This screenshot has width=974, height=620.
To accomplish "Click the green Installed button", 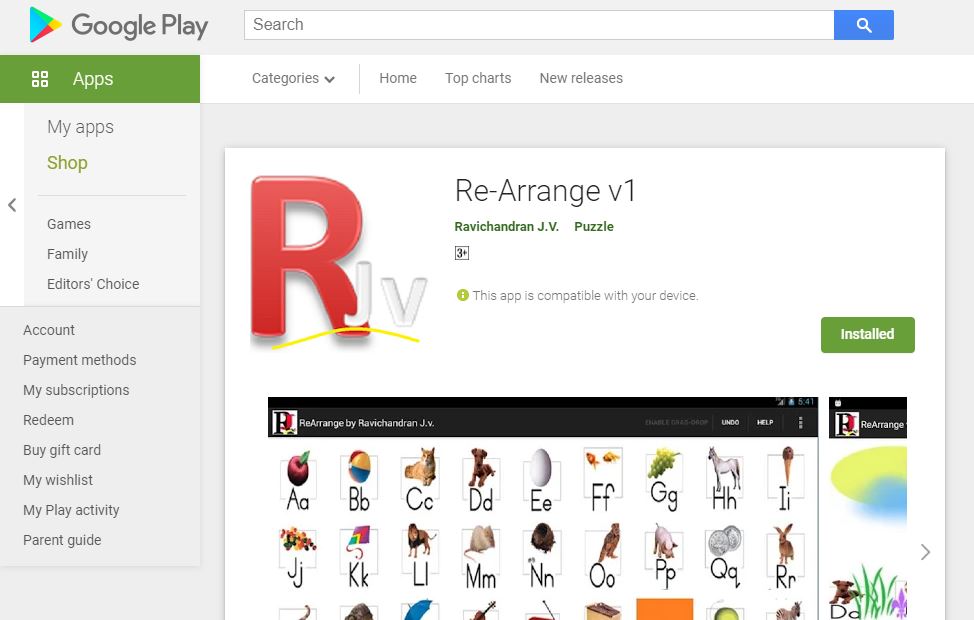I will tap(868, 335).
